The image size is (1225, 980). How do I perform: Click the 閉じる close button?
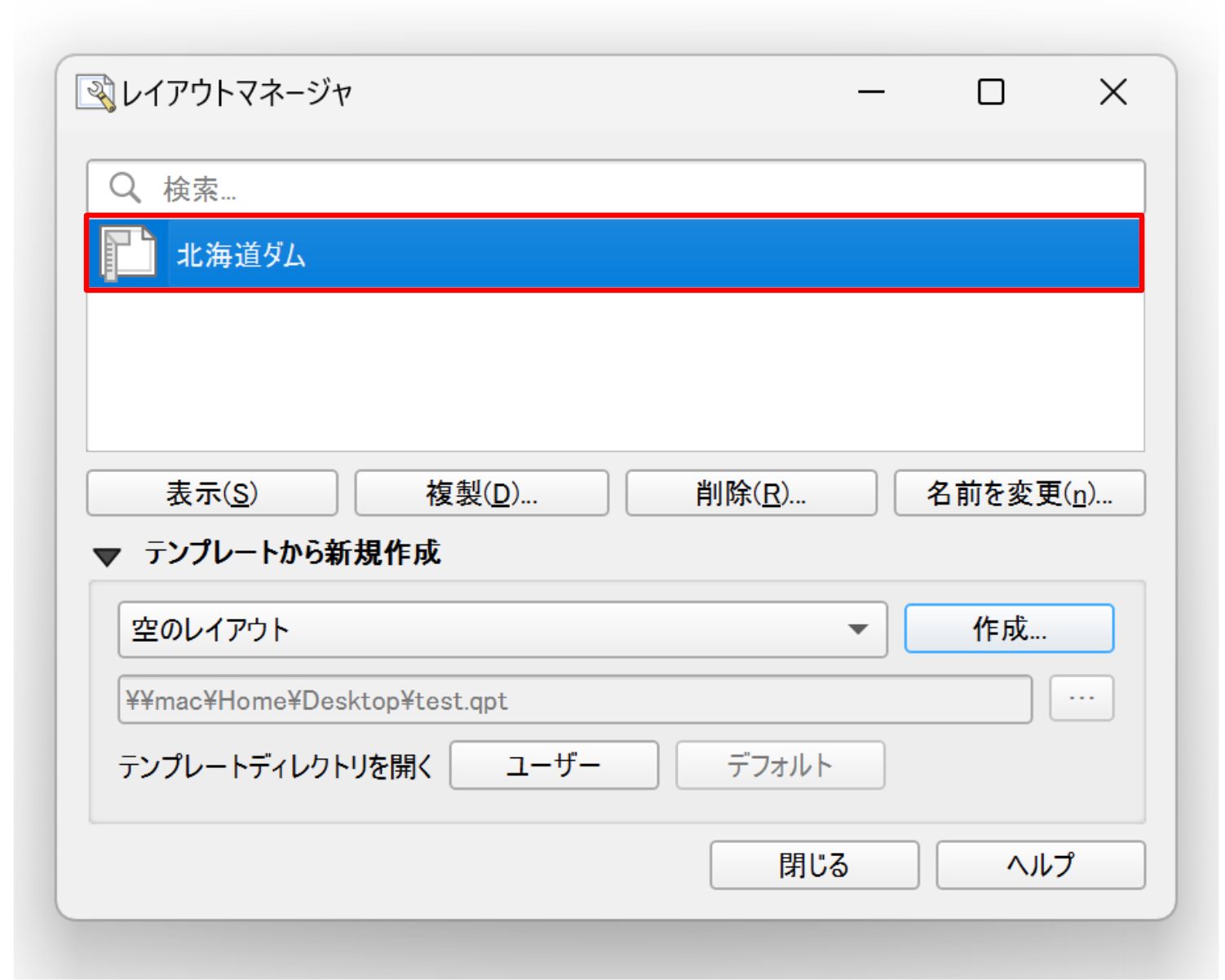click(x=814, y=865)
